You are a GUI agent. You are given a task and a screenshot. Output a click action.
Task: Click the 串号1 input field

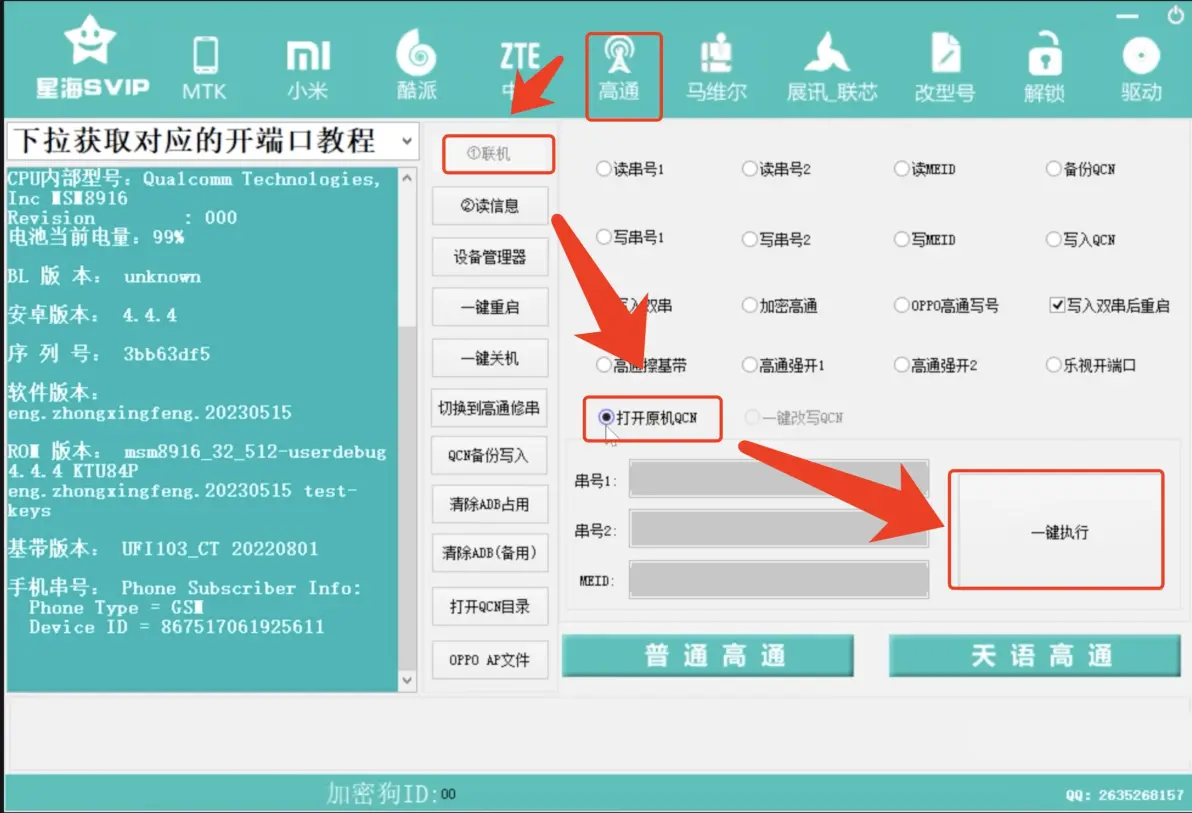coord(778,479)
